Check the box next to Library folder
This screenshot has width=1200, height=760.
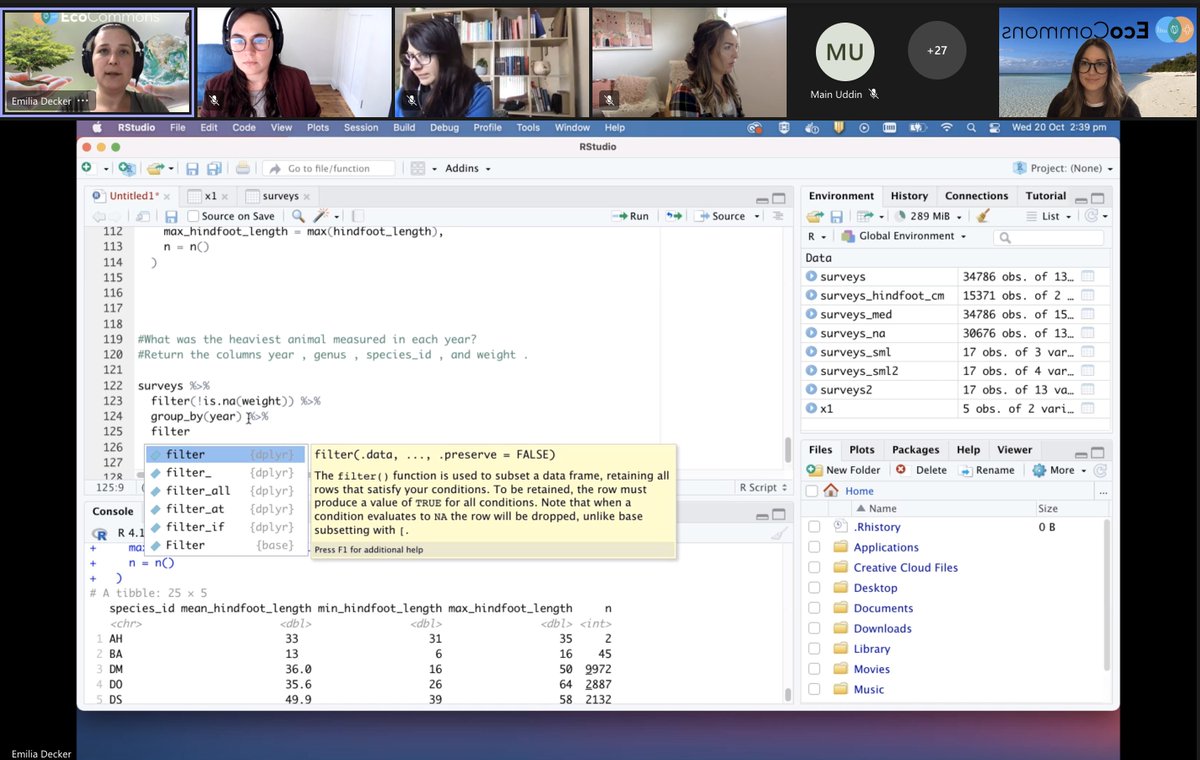click(814, 649)
